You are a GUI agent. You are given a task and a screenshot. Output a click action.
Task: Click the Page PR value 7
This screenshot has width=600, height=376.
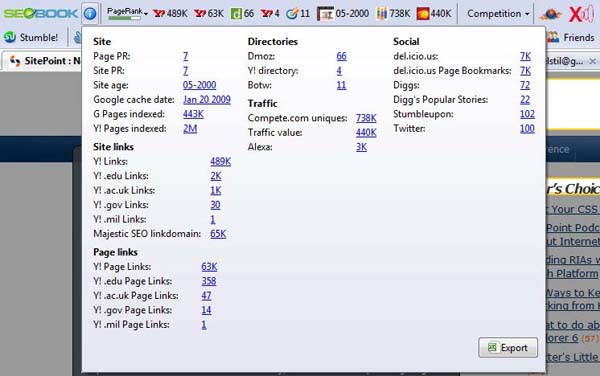pyautogui.click(x=186, y=57)
